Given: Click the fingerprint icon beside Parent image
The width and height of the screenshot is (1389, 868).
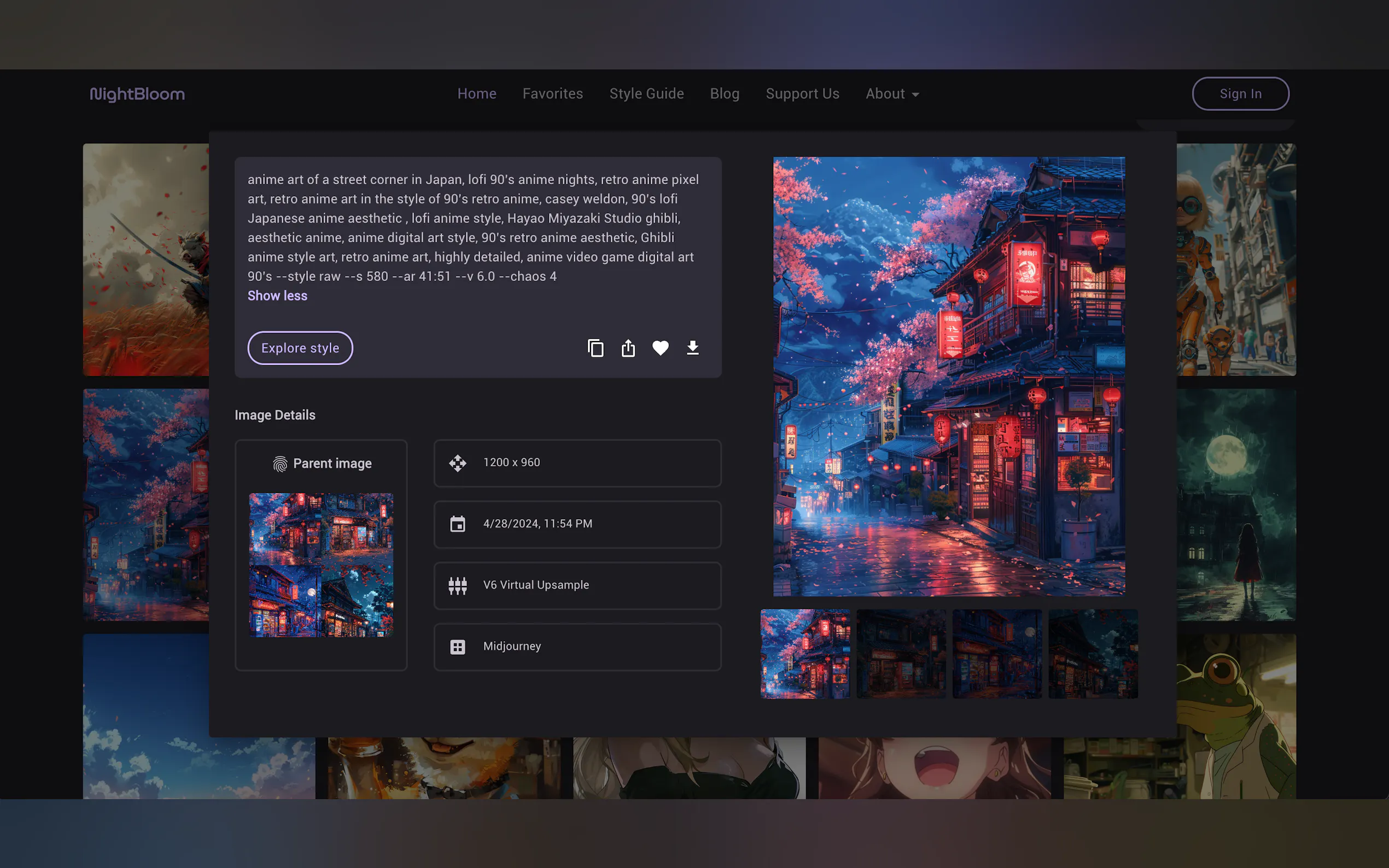Looking at the screenshot, I should coord(279,464).
